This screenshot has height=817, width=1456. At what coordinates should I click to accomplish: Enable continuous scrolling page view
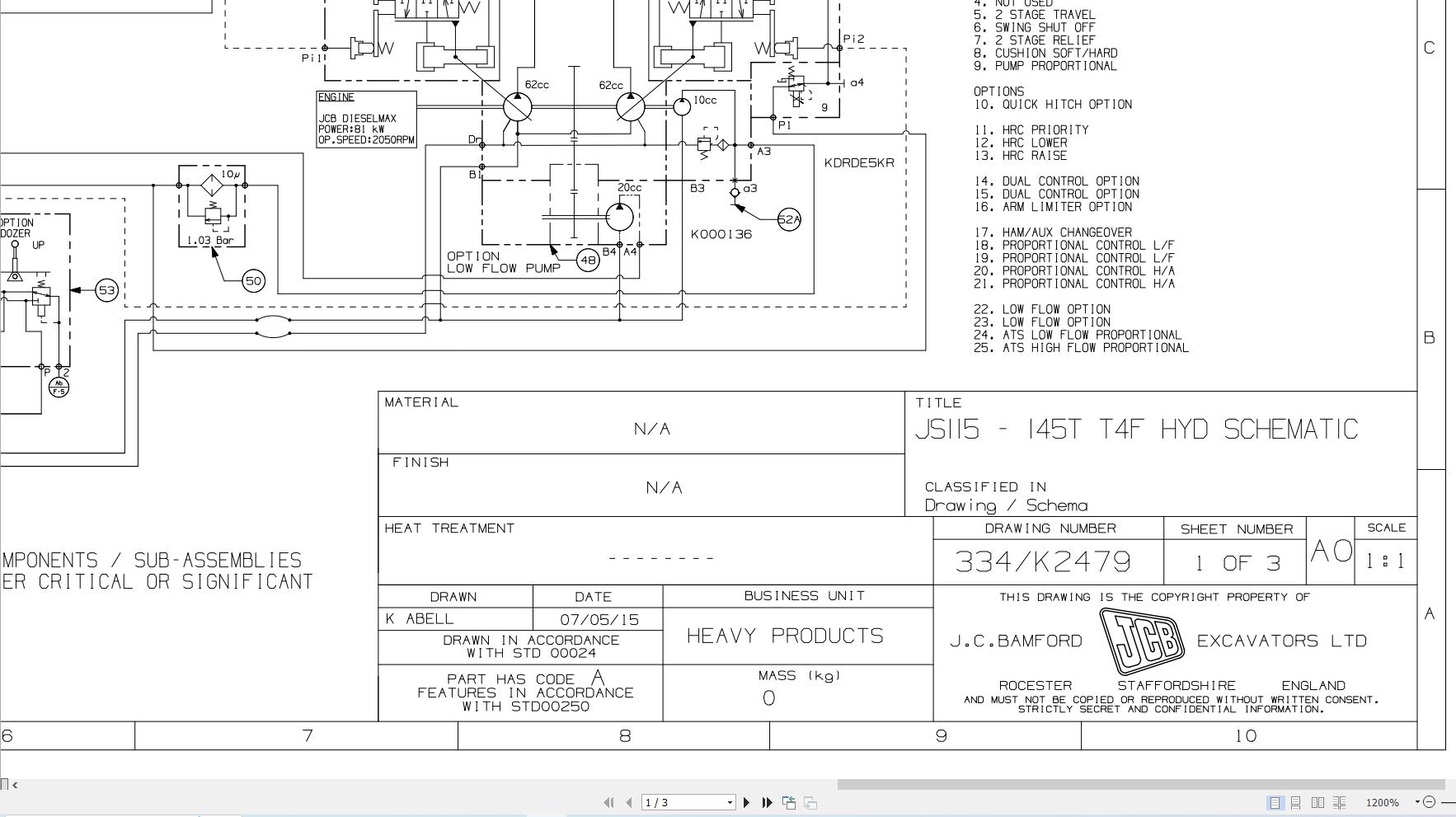coord(1297,801)
